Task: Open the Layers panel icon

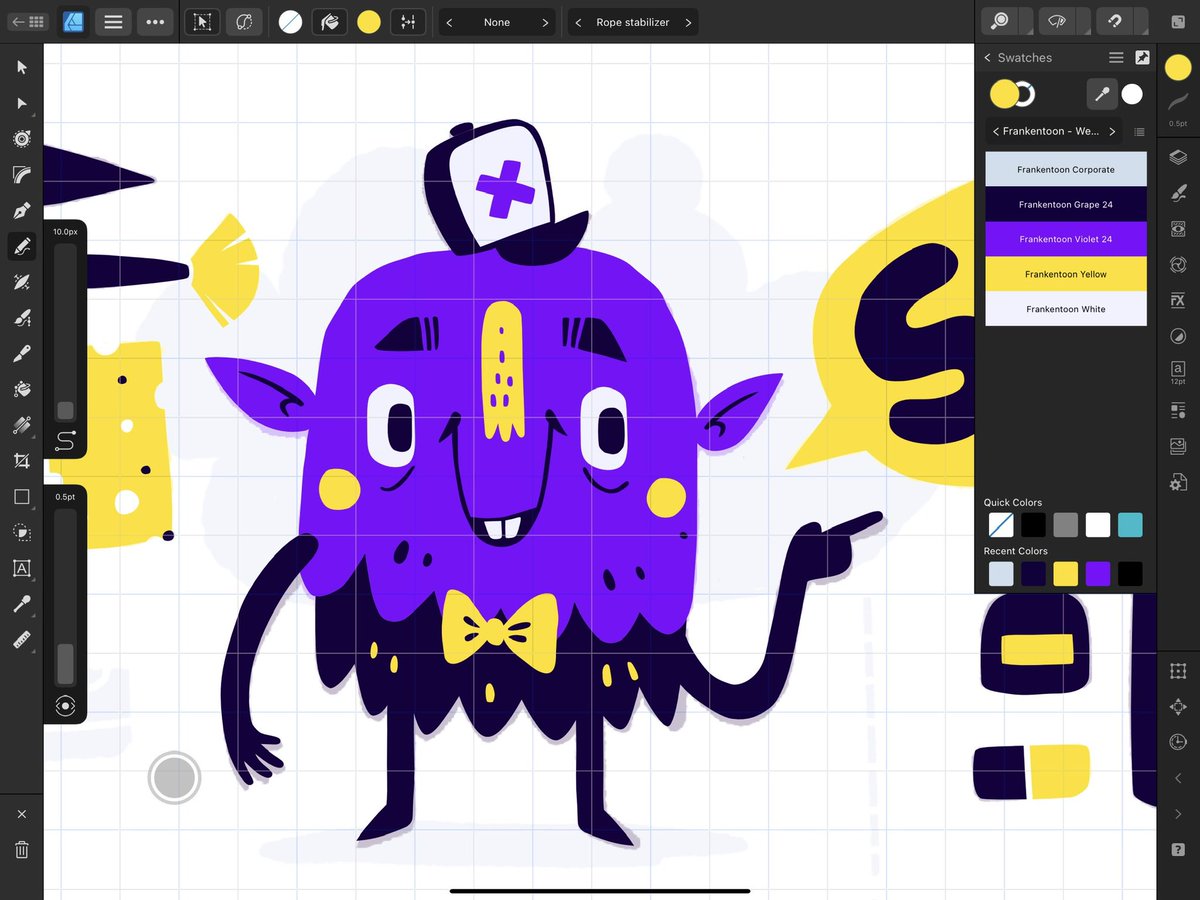Action: point(1178,157)
